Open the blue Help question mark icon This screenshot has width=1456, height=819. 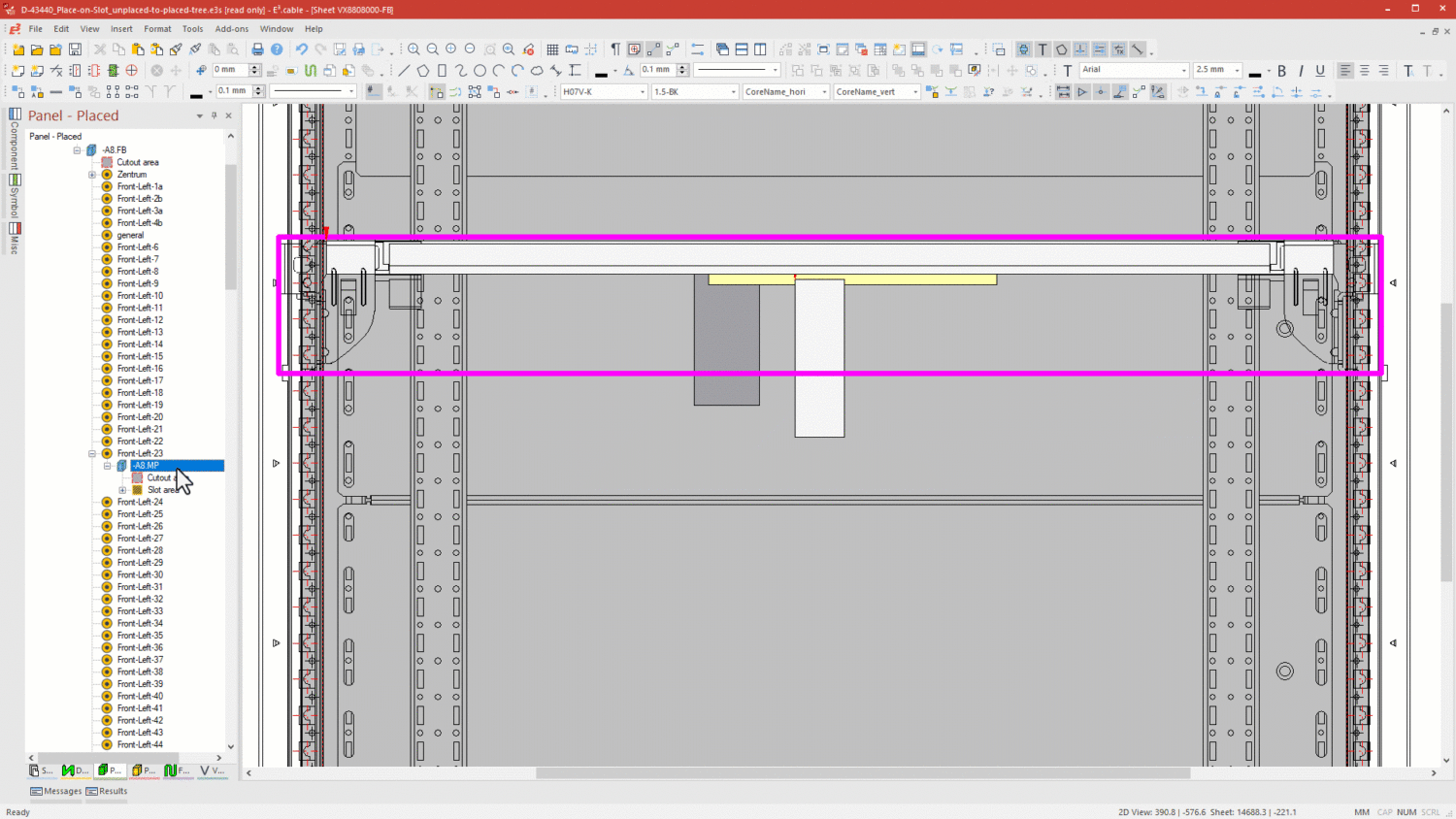tap(277, 49)
